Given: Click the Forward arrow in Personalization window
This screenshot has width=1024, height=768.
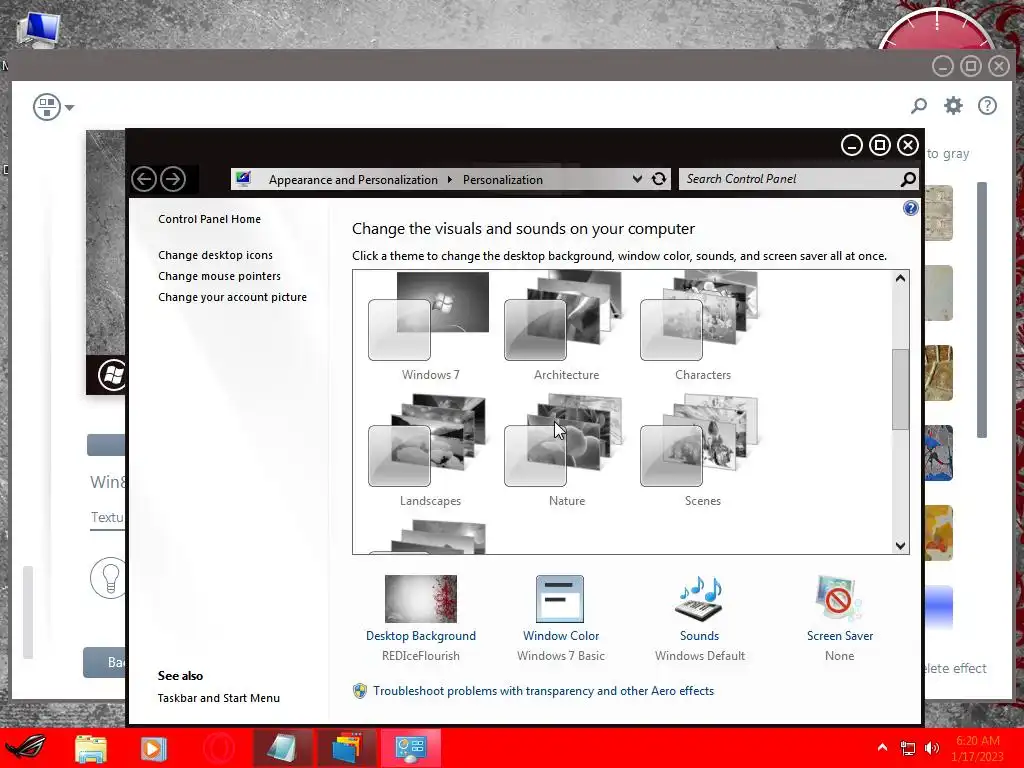Looking at the screenshot, I should (x=173, y=179).
